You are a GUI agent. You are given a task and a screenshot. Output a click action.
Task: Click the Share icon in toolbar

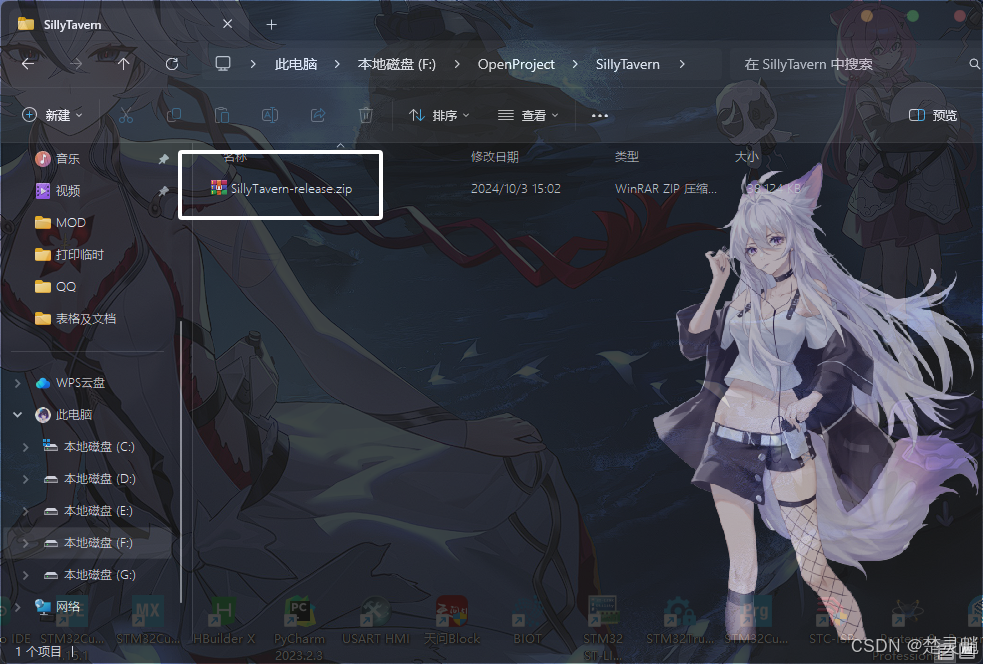pos(318,115)
